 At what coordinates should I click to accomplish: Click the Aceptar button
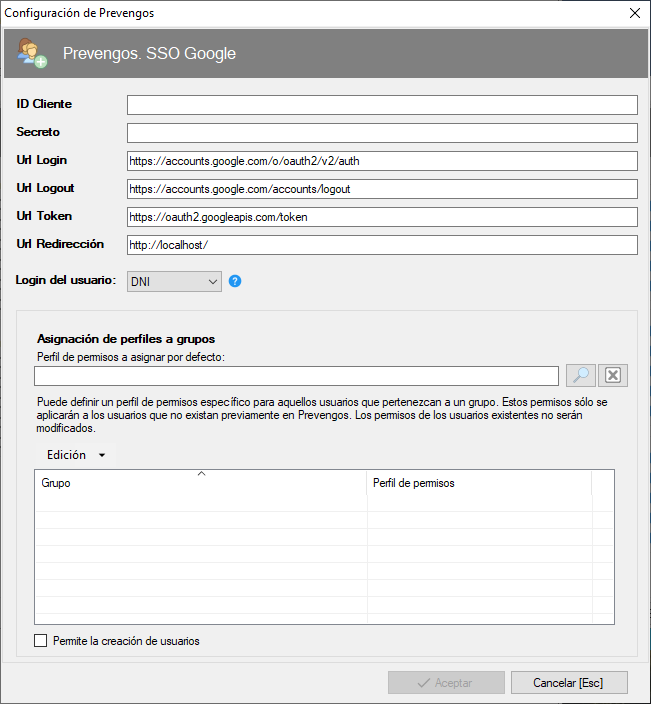point(445,683)
